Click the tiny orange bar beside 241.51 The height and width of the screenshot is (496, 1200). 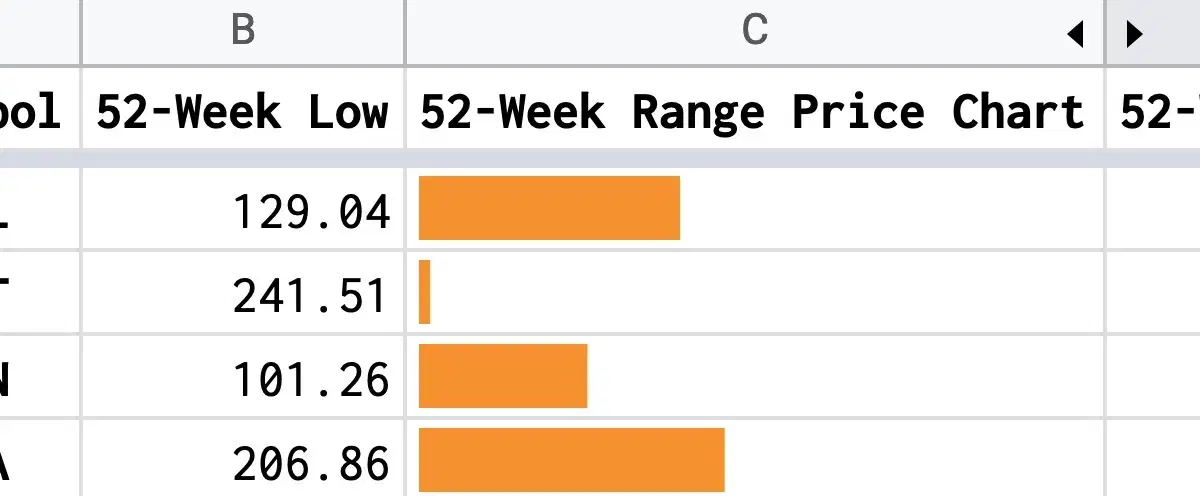(x=424, y=292)
